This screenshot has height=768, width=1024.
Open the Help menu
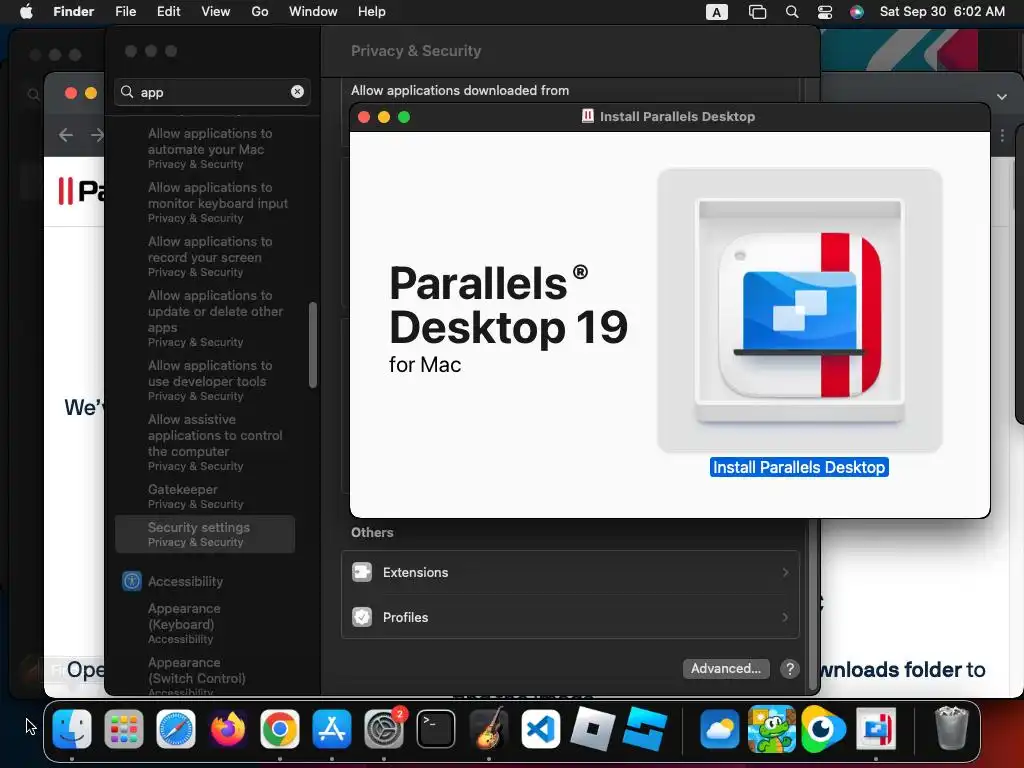[x=372, y=12]
